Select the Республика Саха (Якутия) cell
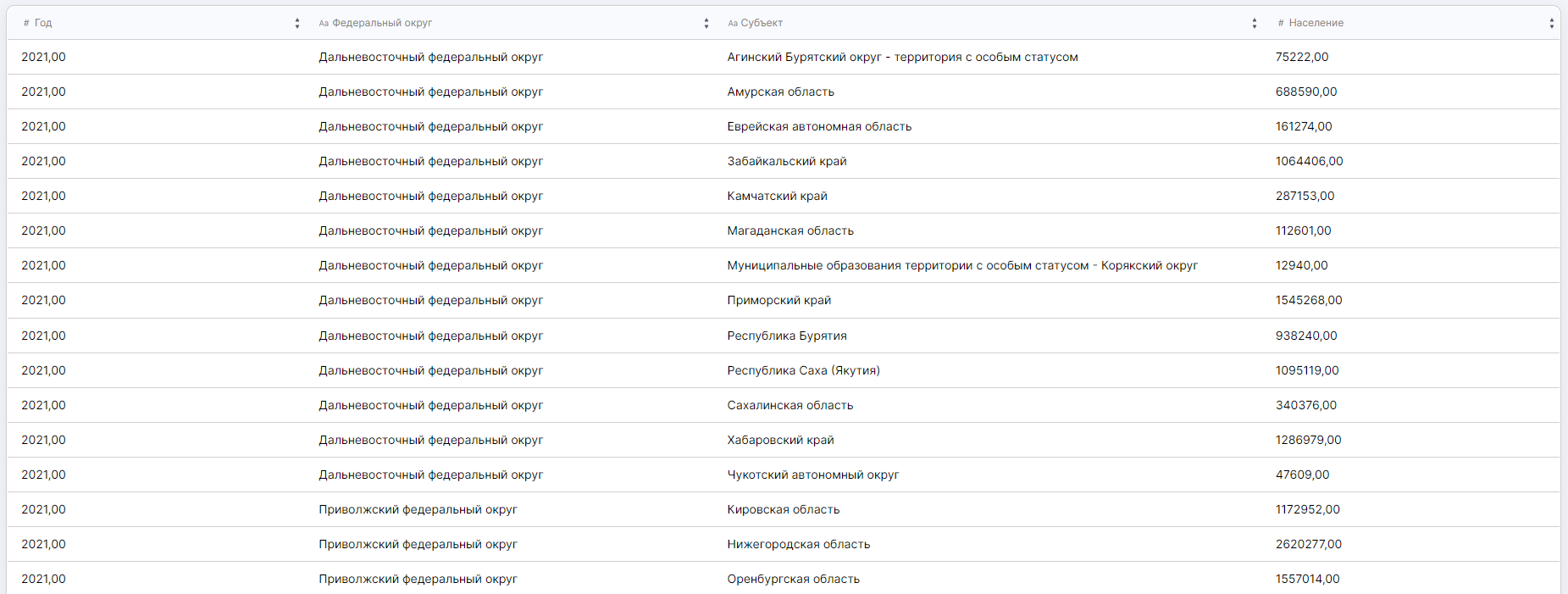Image resolution: width=1568 pixels, height=594 pixels. tap(803, 370)
